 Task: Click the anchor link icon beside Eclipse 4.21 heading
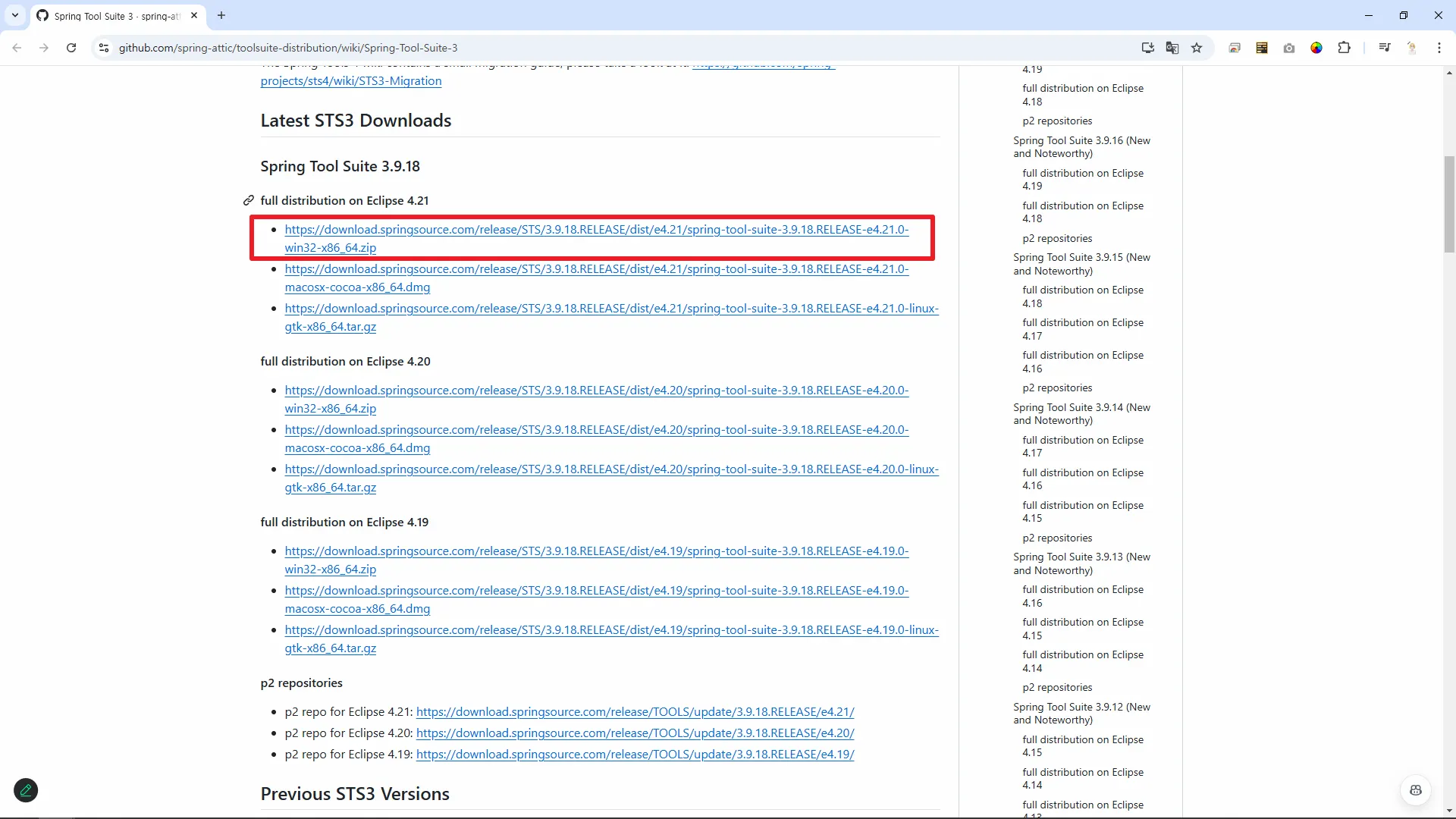click(248, 201)
